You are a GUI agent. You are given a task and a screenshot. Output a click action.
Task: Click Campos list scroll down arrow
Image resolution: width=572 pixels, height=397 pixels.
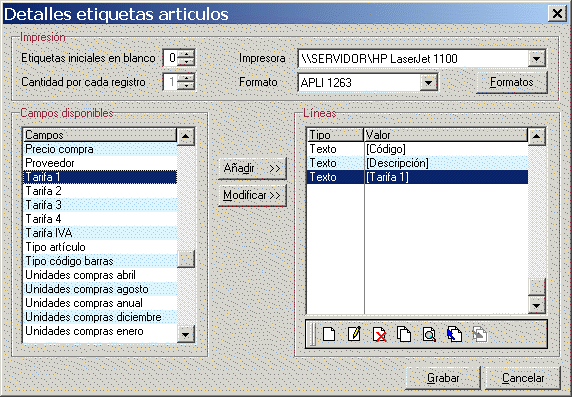186,334
